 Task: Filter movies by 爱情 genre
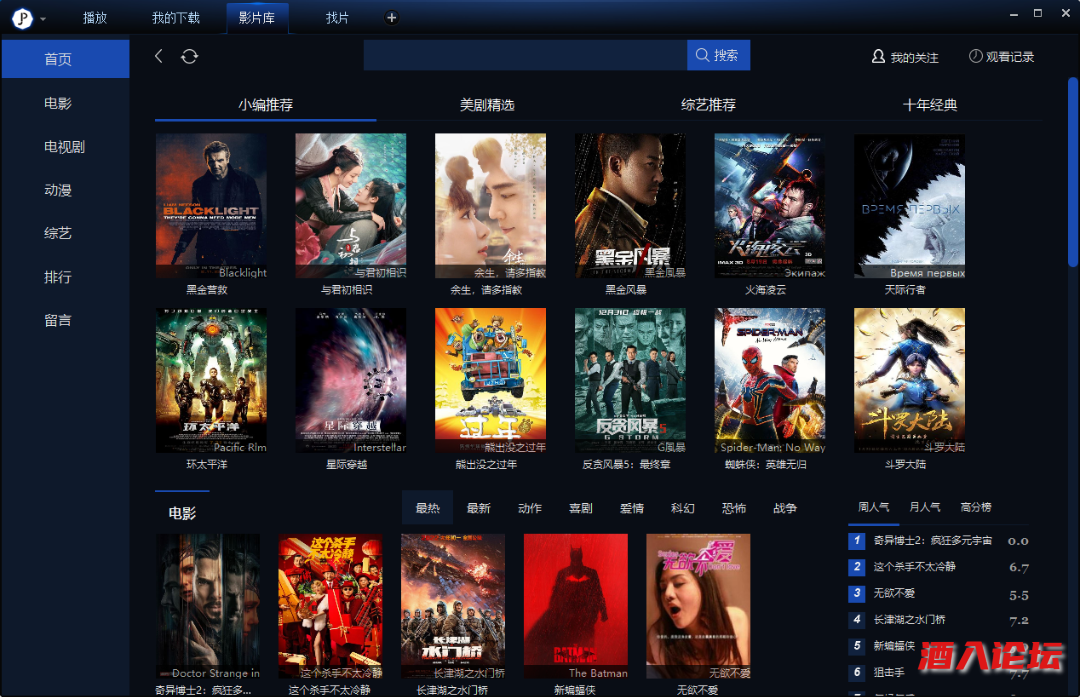632,508
